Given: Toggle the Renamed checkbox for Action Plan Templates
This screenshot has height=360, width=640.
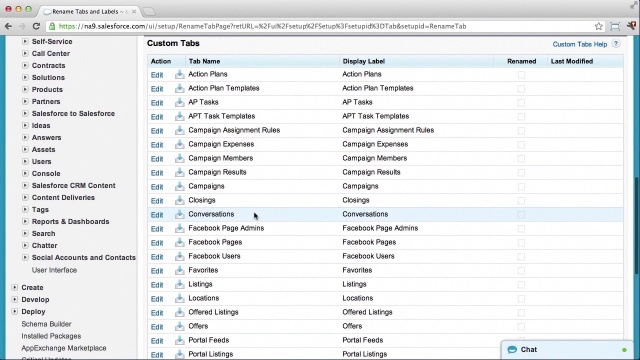Looking at the screenshot, I should point(521,89).
